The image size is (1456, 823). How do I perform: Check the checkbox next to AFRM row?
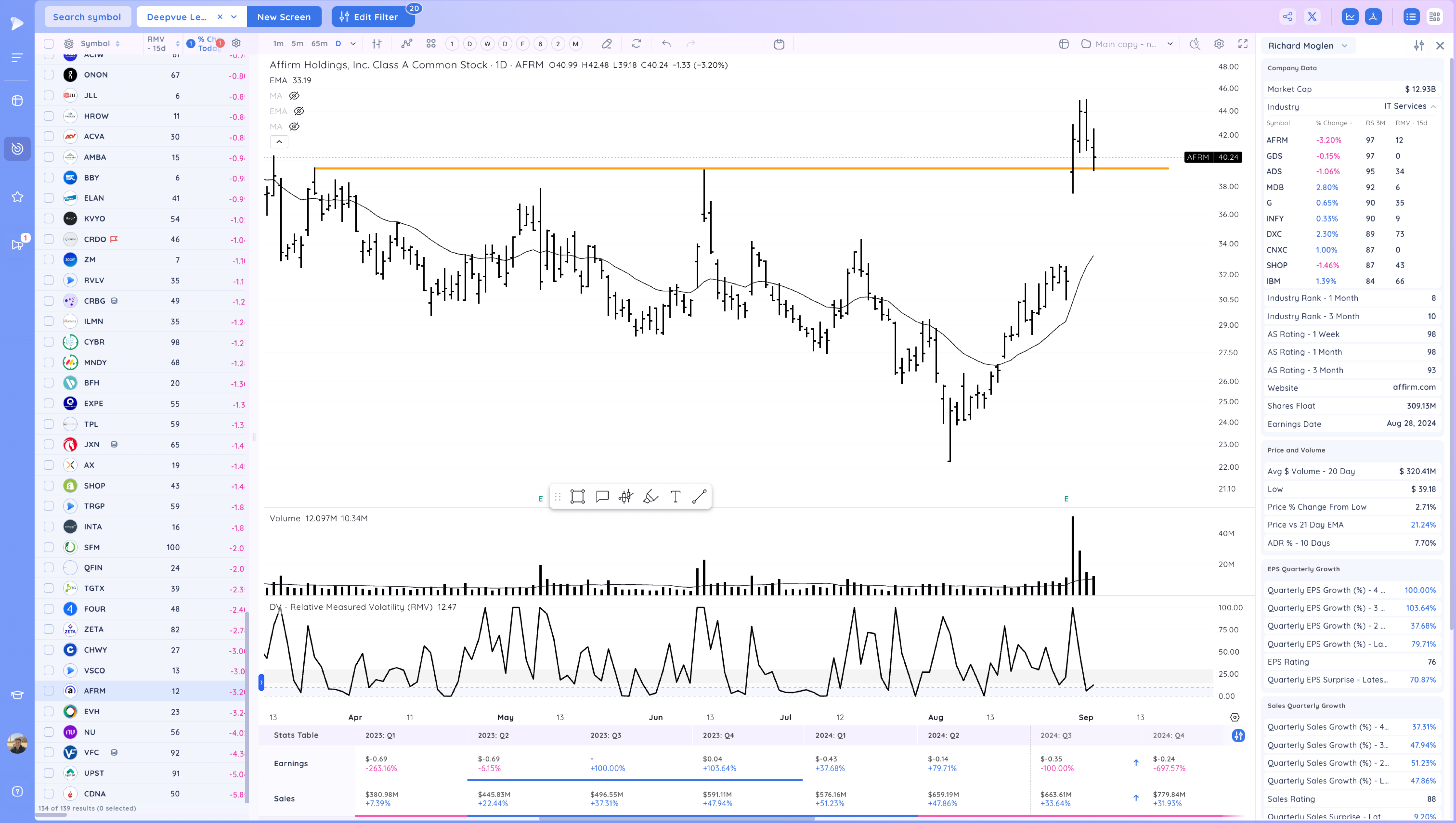tap(49, 691)
